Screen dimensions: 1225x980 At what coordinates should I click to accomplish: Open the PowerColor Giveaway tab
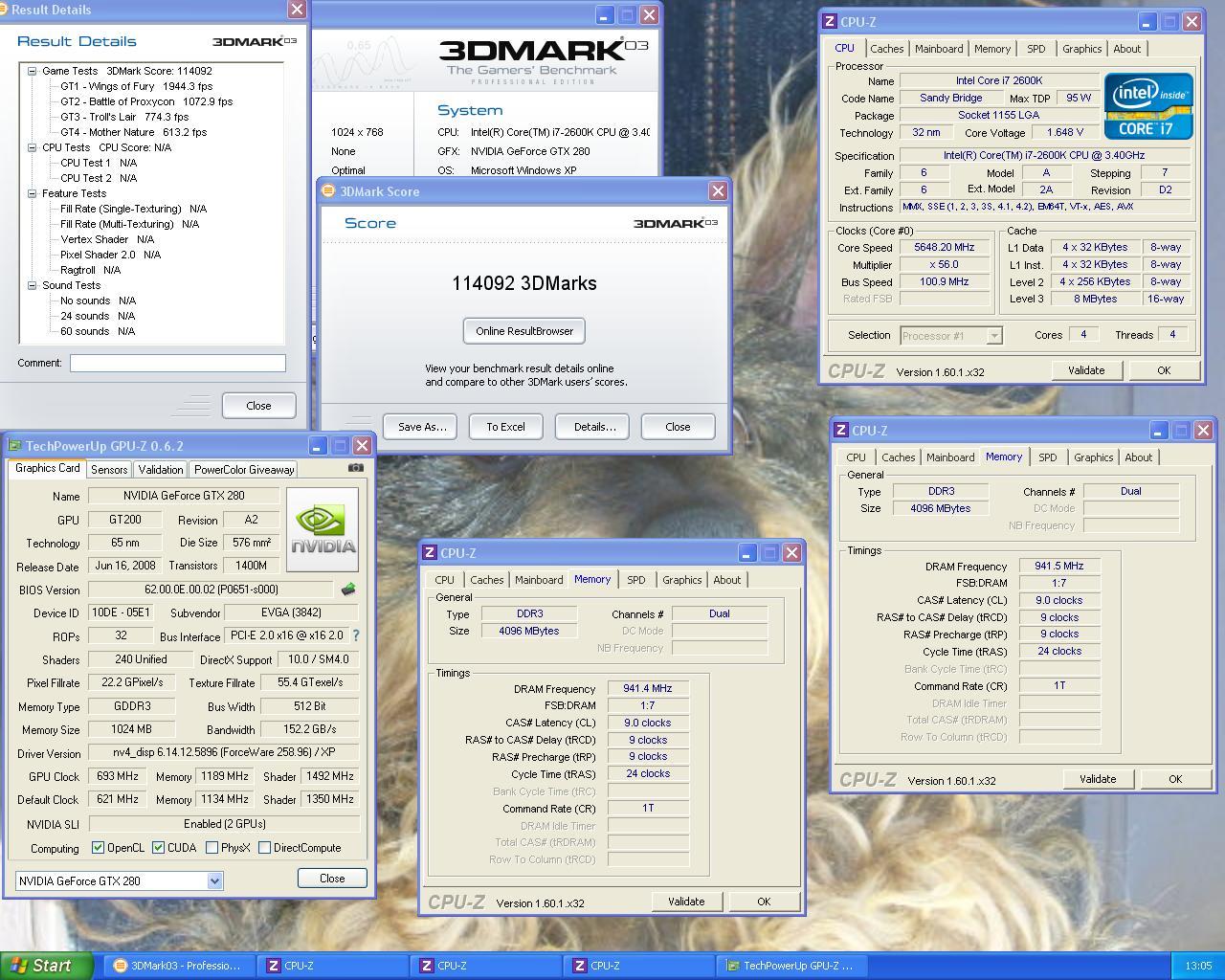coord(244,469)
